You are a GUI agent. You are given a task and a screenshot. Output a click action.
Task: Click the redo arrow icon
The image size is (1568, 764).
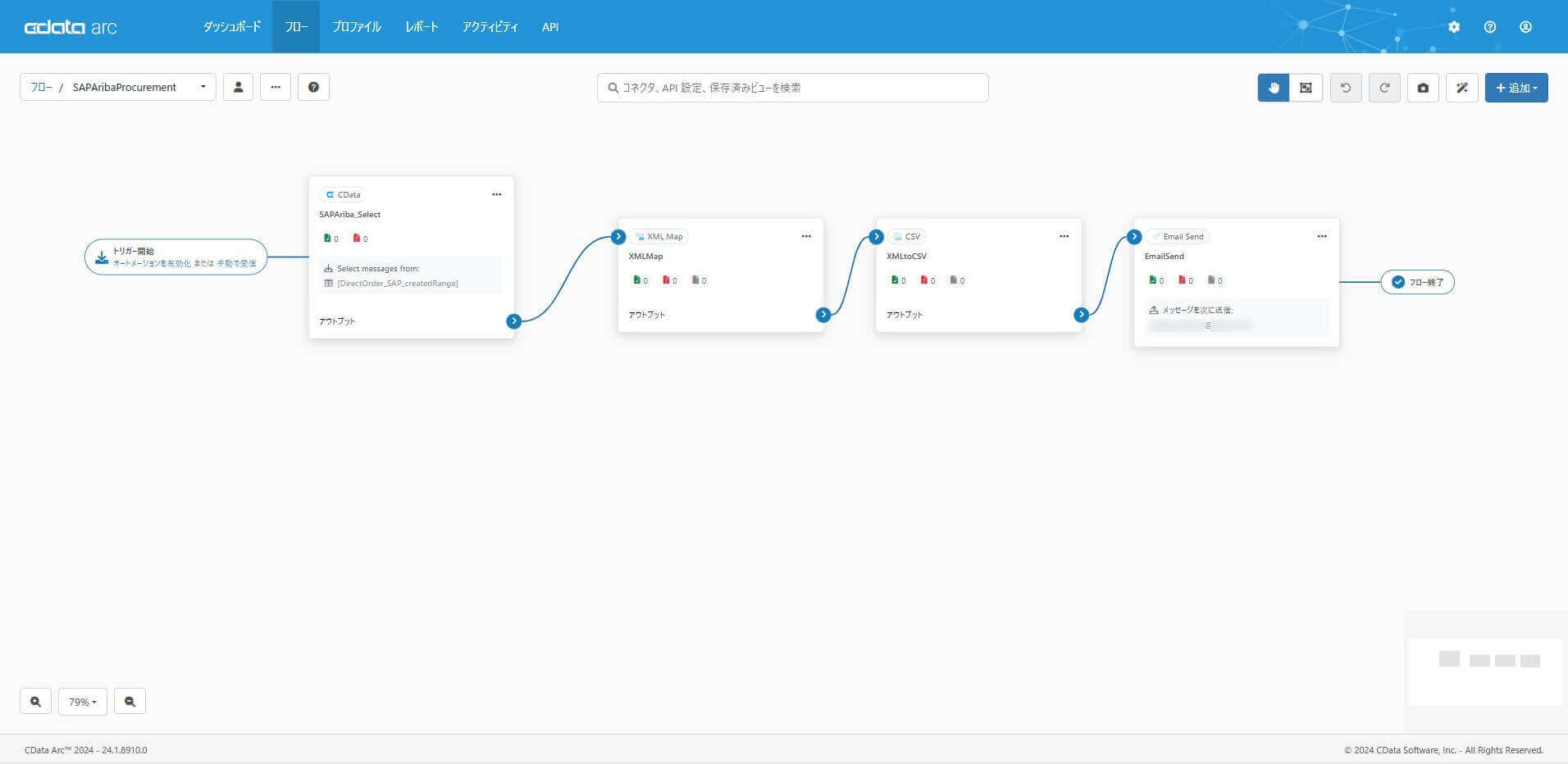point(1384,88)
